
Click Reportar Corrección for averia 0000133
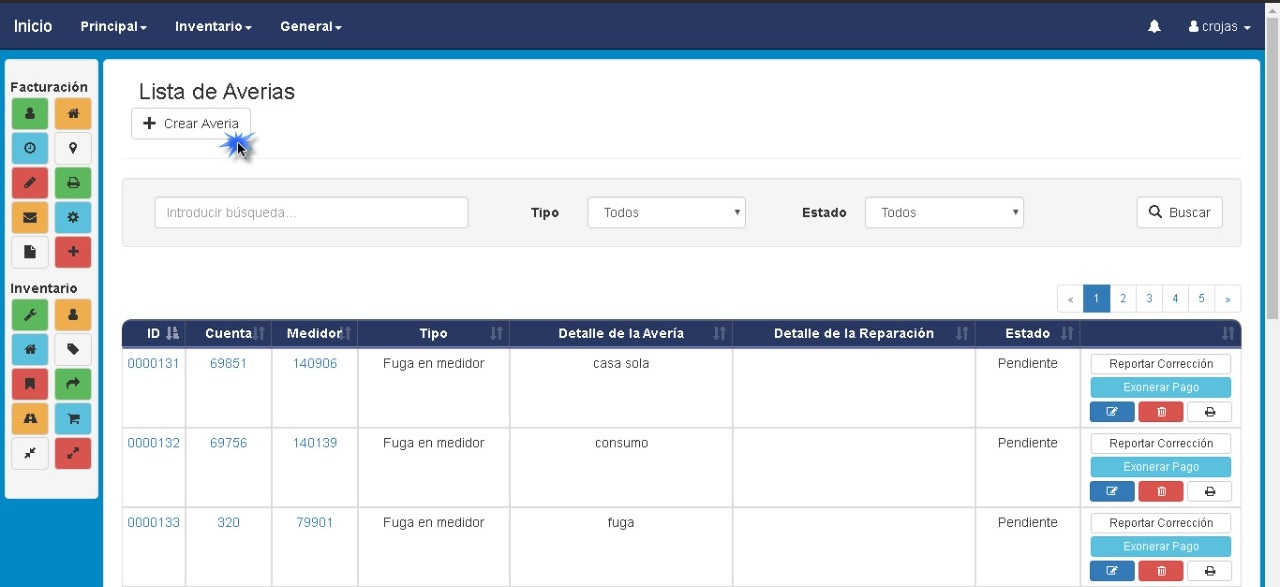click(x=1161, y=523)
